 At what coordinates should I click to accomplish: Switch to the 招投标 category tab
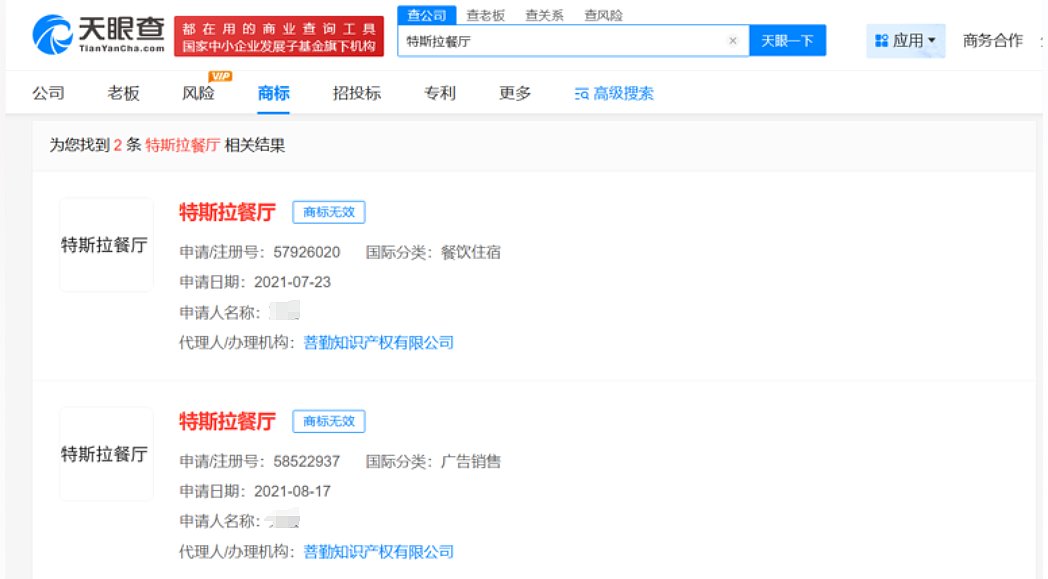356,93
